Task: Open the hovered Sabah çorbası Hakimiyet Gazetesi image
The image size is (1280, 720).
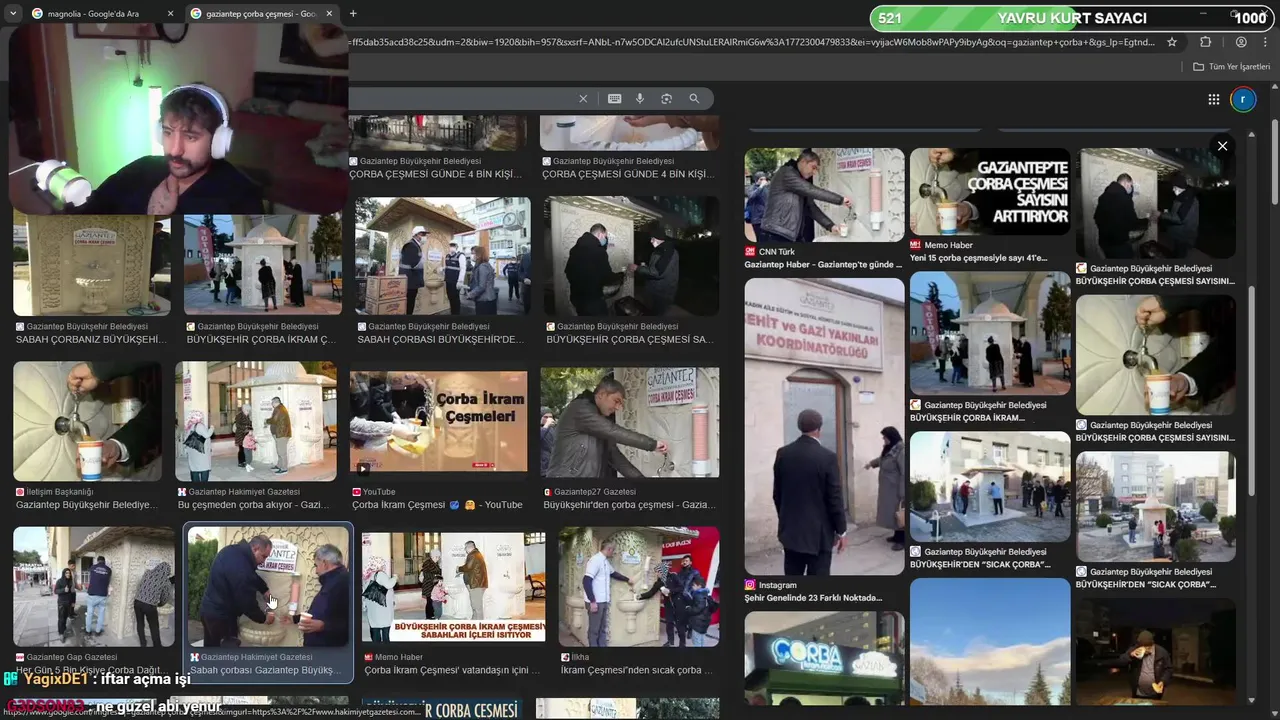Action: 269,587
